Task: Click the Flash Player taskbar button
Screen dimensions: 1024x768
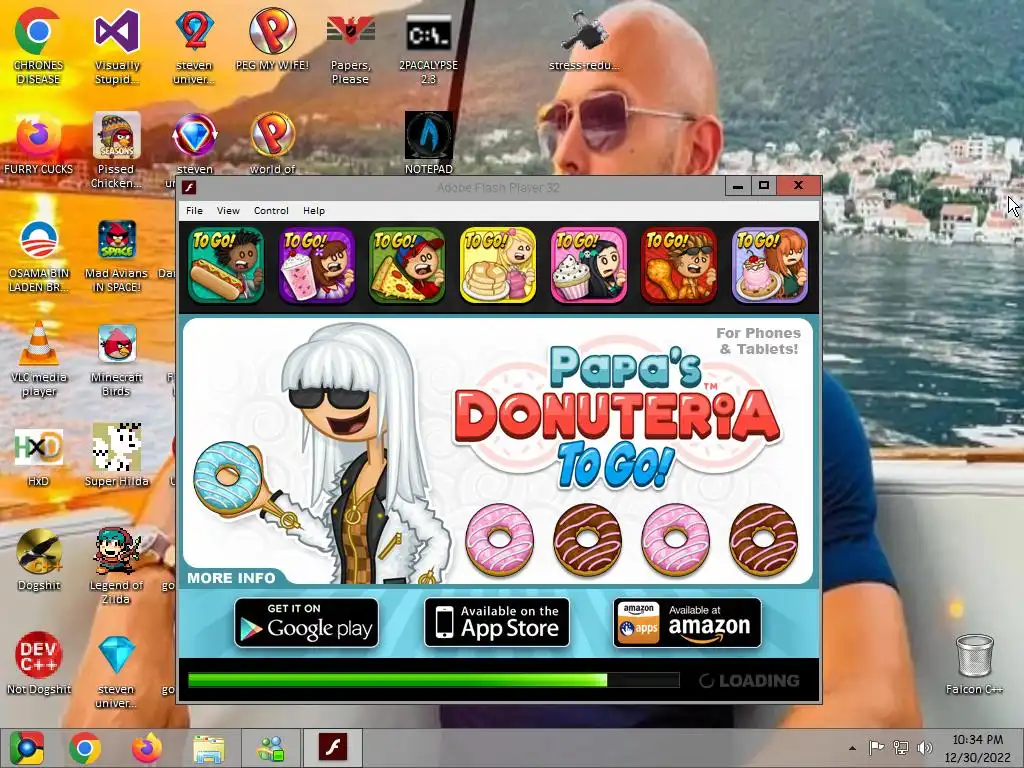Action: (332, 748)
